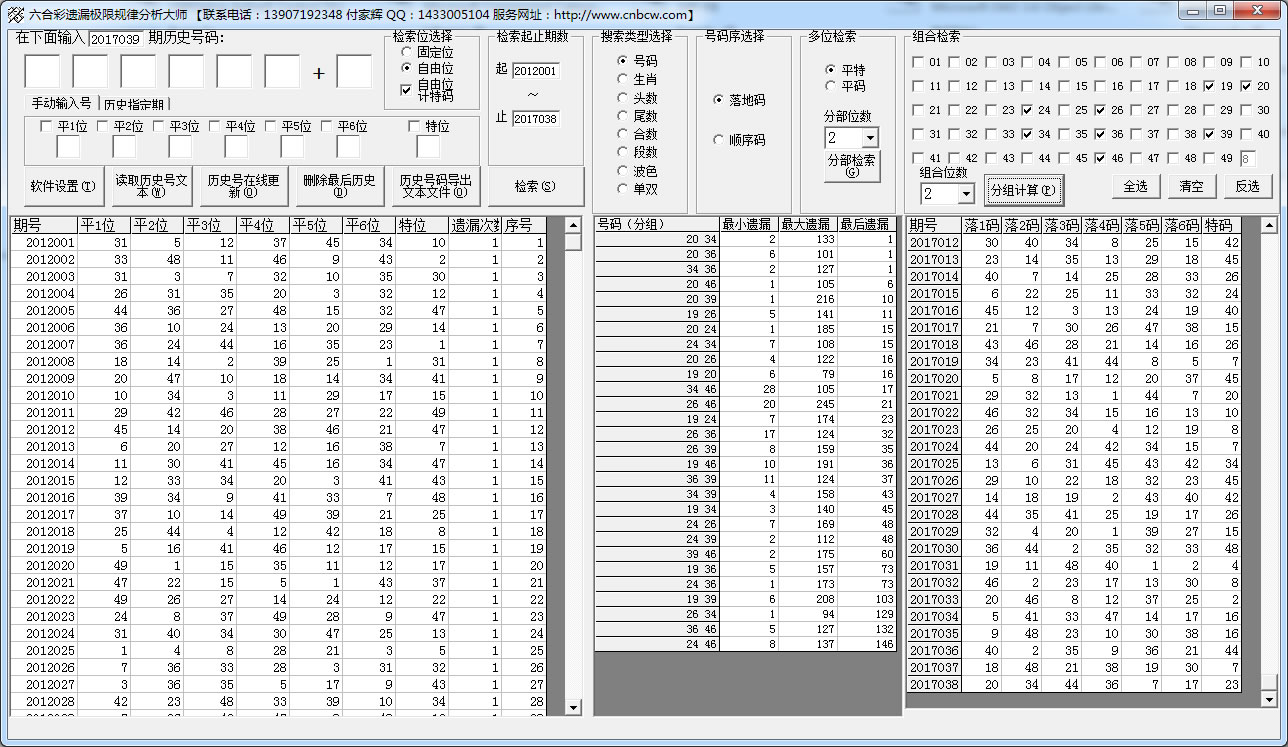
Task: Click the 全选 select-all button
Action: [x=1135, y=187]
